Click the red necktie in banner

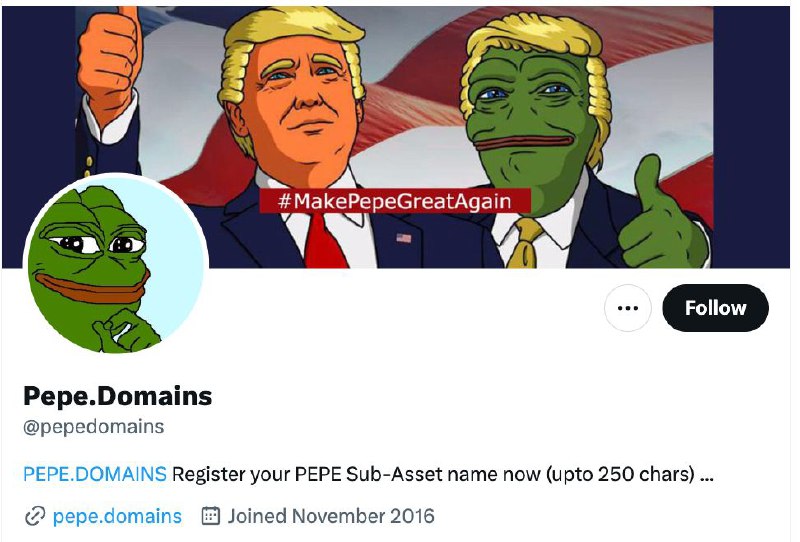(x=324, y=241)
